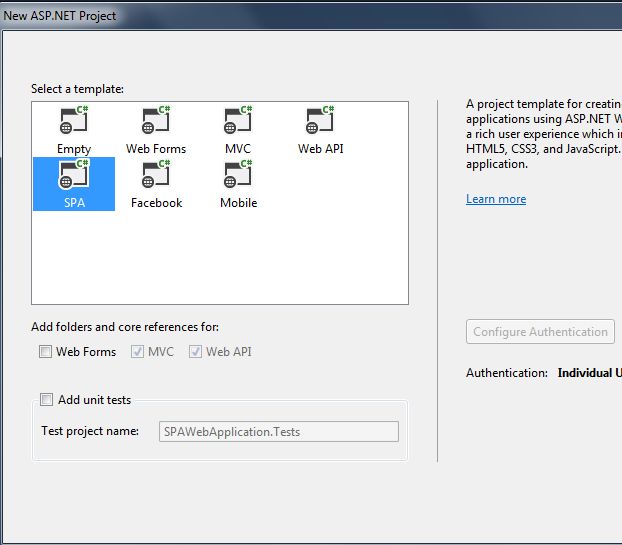Click the 'New ASP.NET Project' title text
Image resolution: width=622 pixels, height=545 pixels.
[60, 16]
